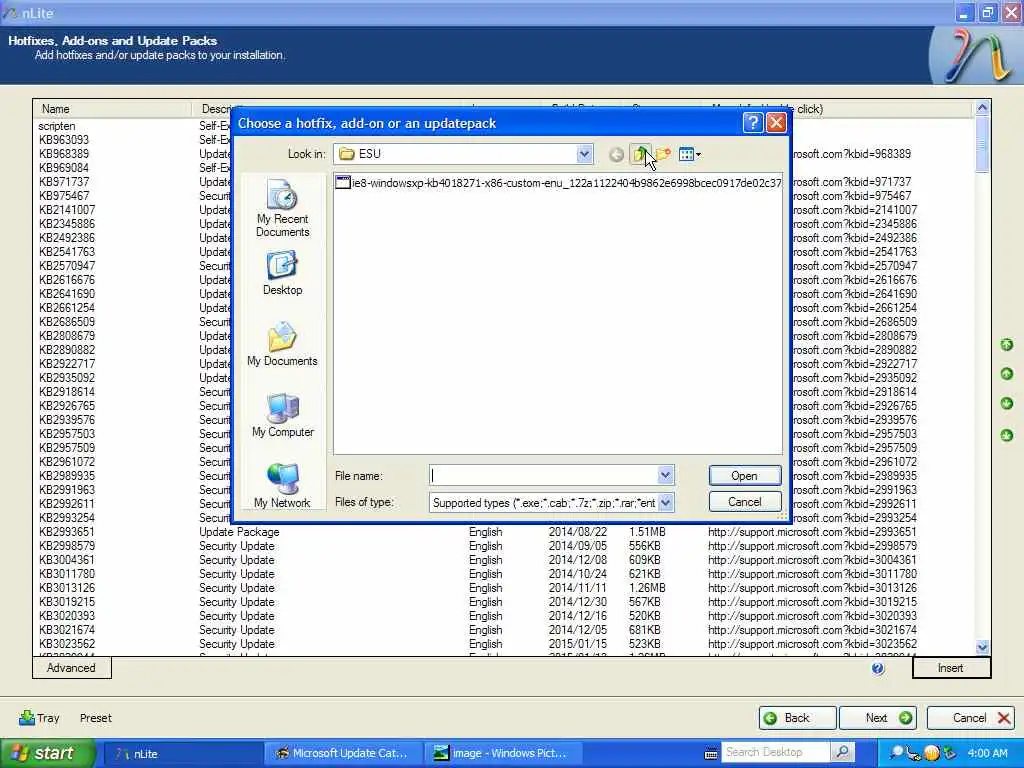Close the Choose a hotfix dialog
The height and width of the screenshot is (768, 1024).
click(776, 123)
